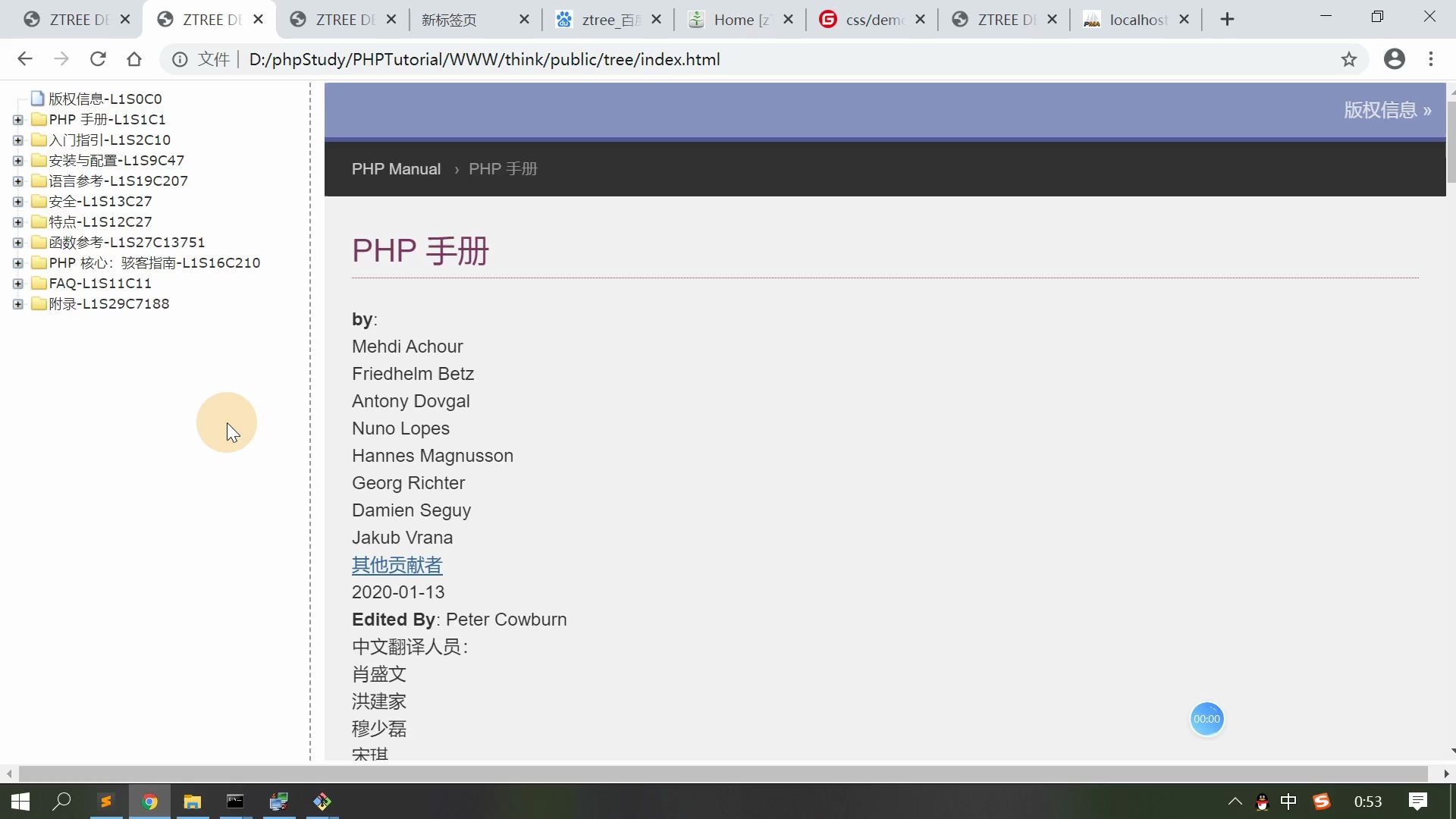
Task: Open the Action Center notification toggle
Action: (1417, 802)
